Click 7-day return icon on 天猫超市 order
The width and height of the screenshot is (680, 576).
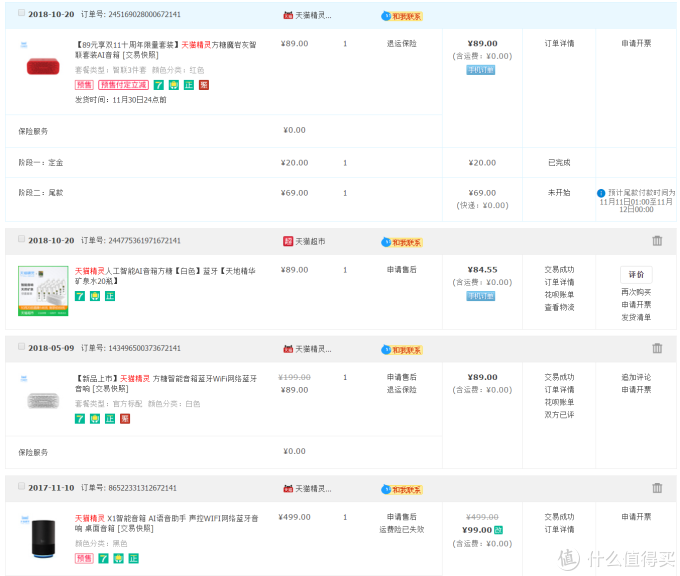pos(80,296)
